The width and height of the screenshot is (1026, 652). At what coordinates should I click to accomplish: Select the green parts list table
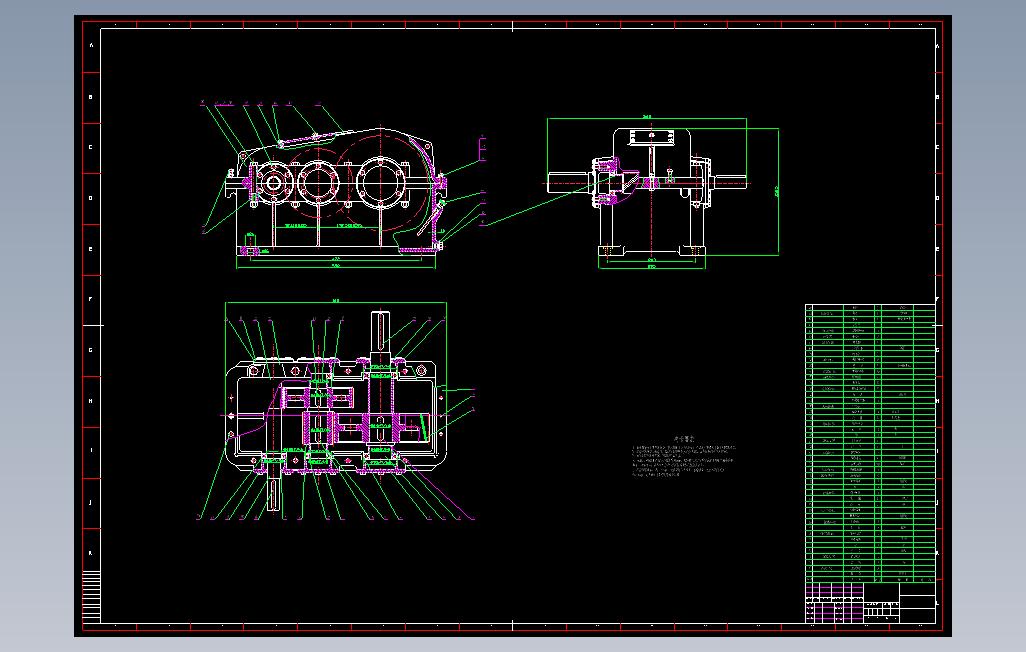click(870, 443)
